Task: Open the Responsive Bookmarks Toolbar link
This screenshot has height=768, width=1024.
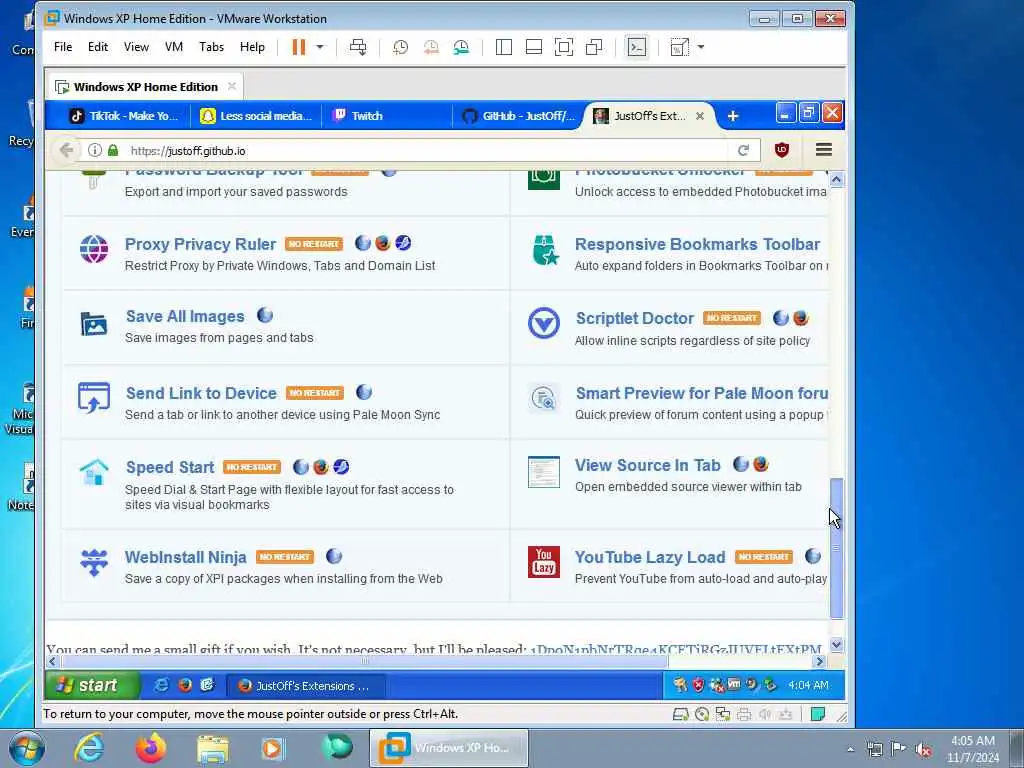Action: point(697,244)
